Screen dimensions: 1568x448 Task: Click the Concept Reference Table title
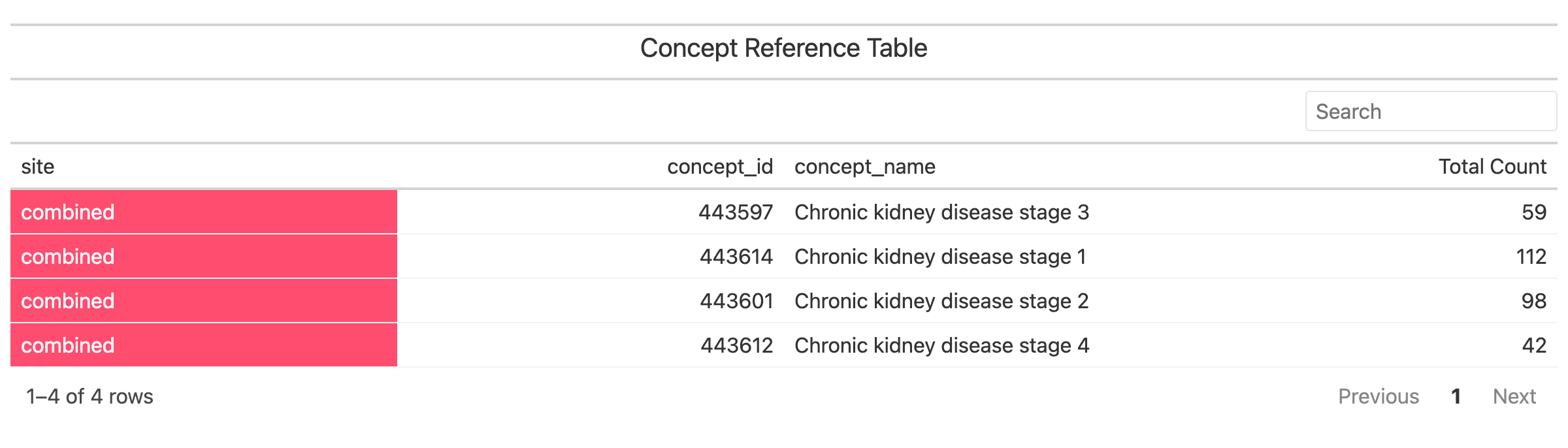click(x=783, y=48)
